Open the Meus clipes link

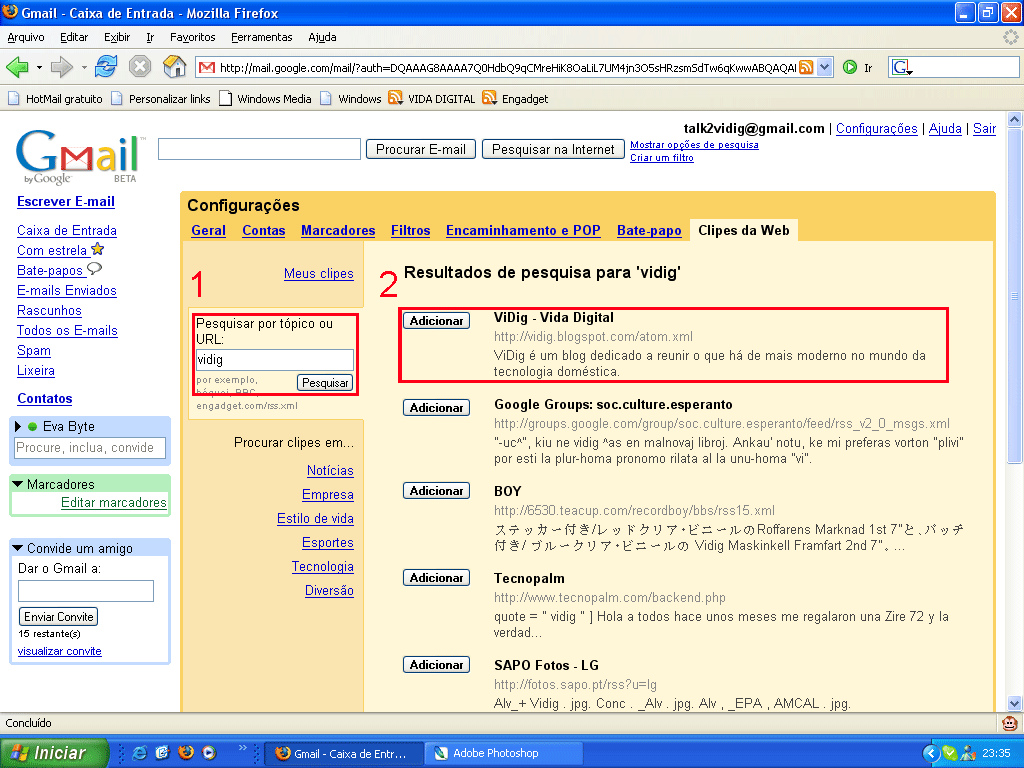(319, 274)
